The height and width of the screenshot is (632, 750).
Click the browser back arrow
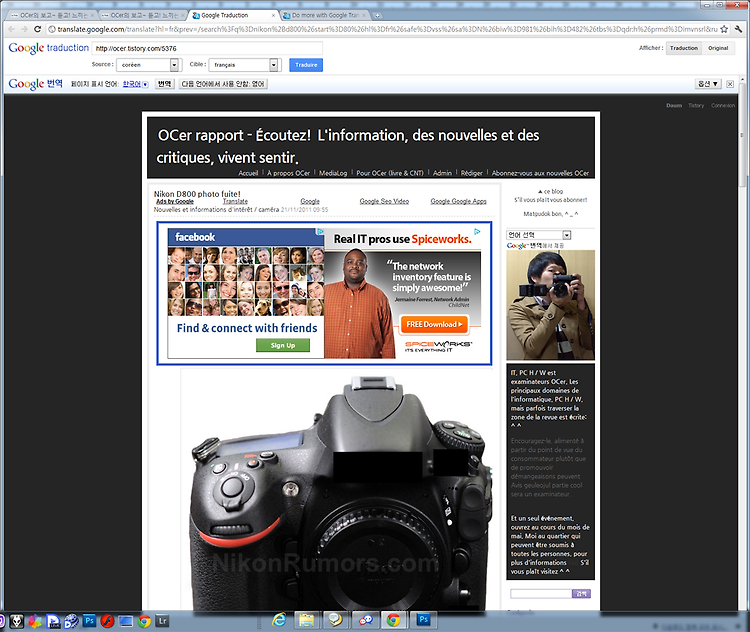(x=11, y=29)
